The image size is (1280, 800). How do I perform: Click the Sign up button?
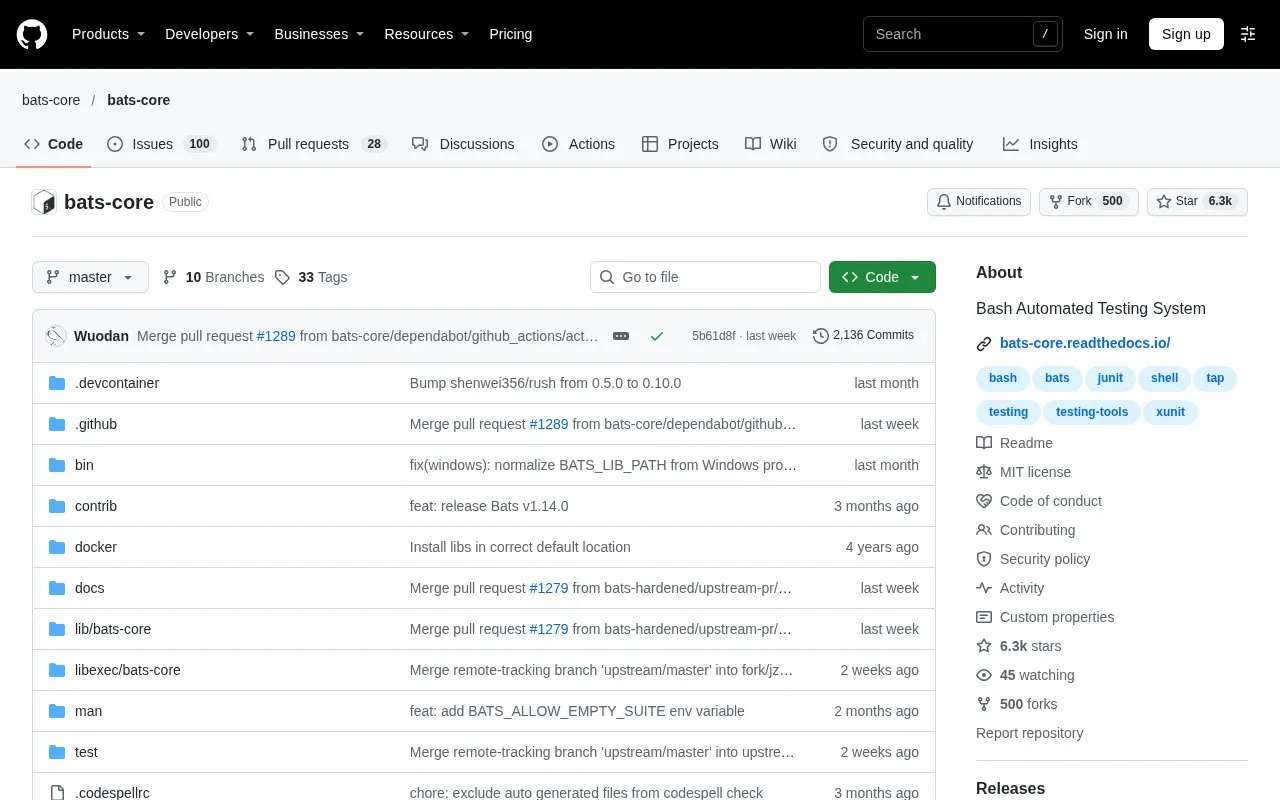click(x=1186, y=34)
